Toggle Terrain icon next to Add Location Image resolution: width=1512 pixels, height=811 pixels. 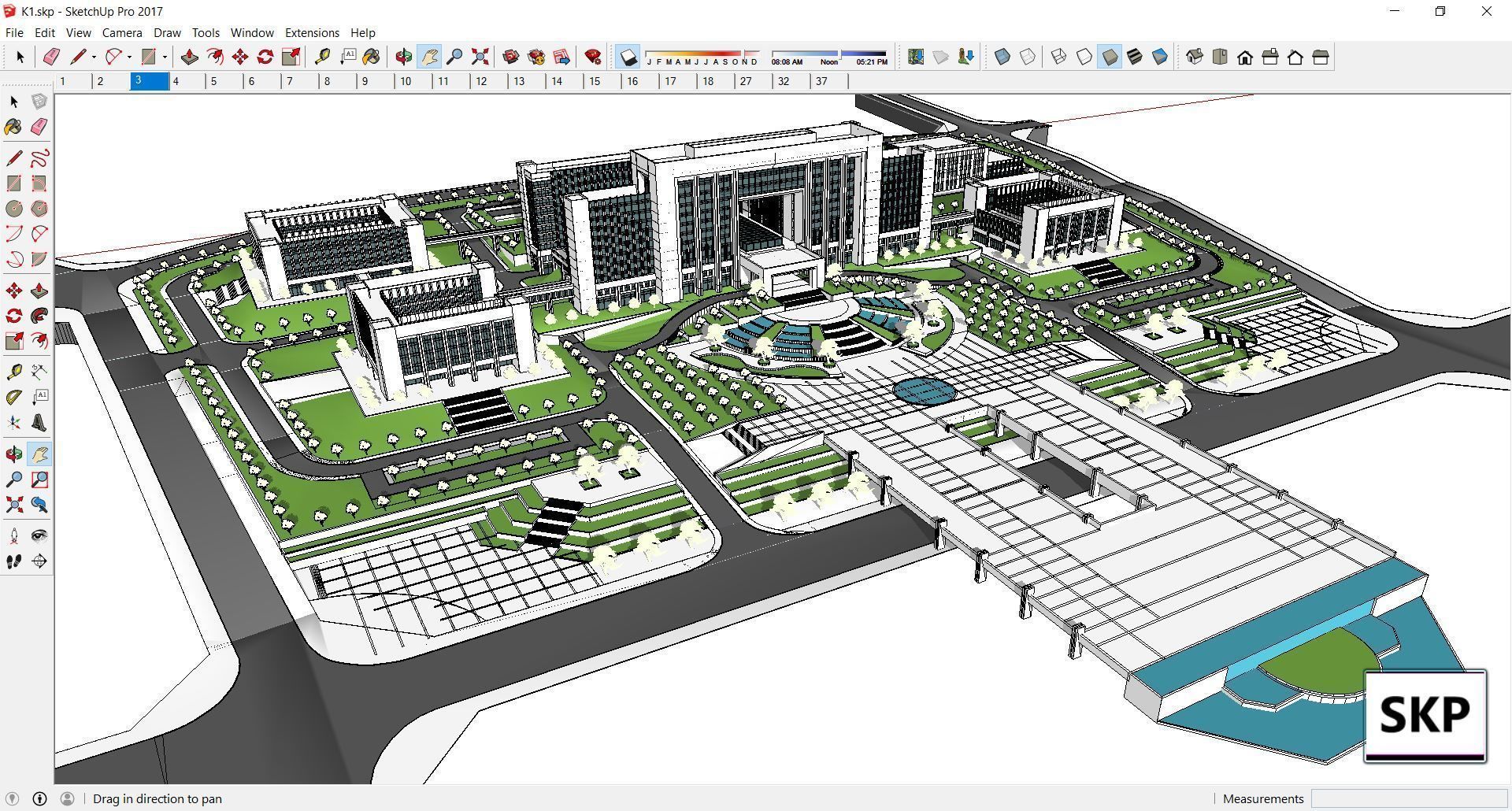click(941, 57)
